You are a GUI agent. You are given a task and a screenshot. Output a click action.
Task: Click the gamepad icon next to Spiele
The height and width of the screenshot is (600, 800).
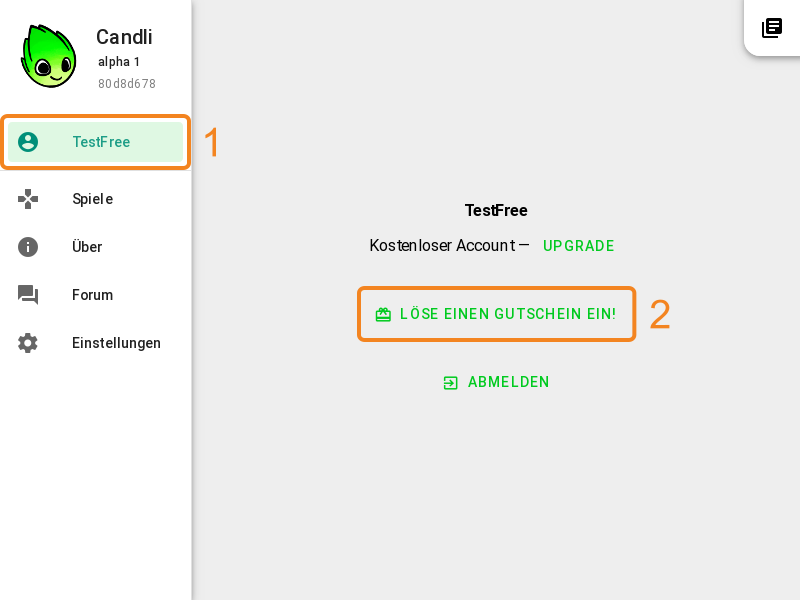click(28, 199)
